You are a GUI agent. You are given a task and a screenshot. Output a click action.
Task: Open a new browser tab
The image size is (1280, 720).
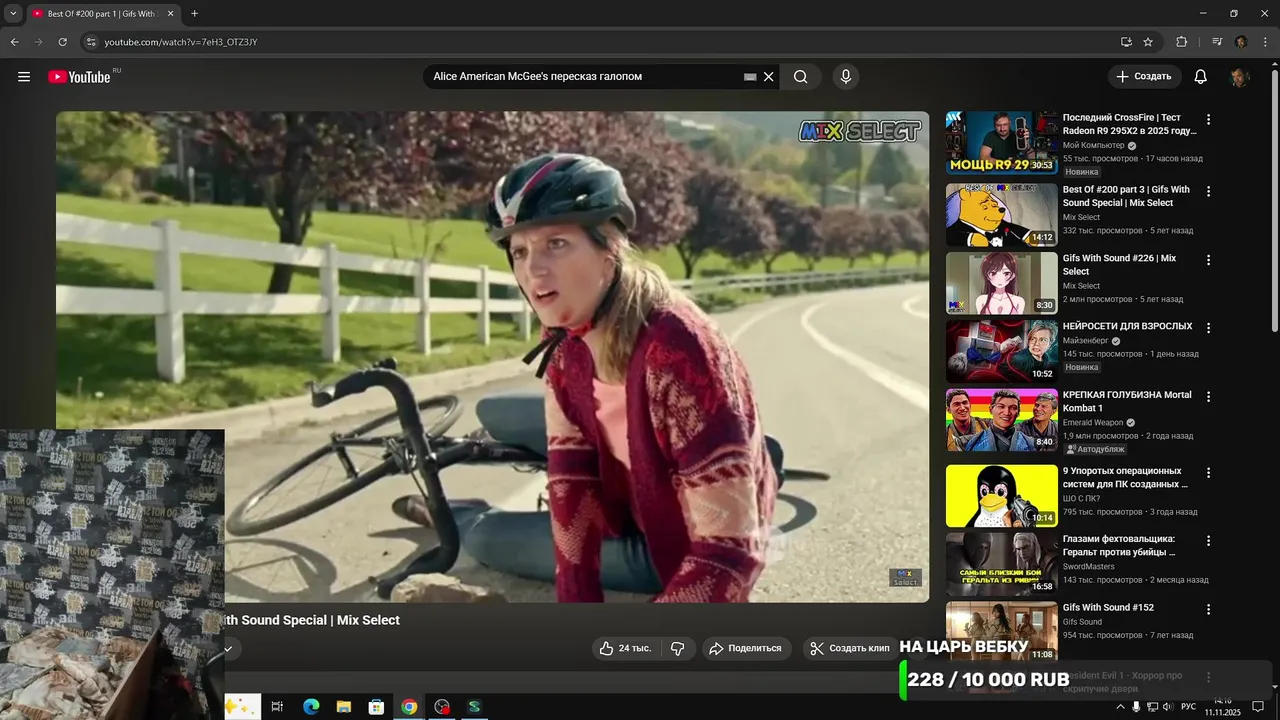coord(194,14)
